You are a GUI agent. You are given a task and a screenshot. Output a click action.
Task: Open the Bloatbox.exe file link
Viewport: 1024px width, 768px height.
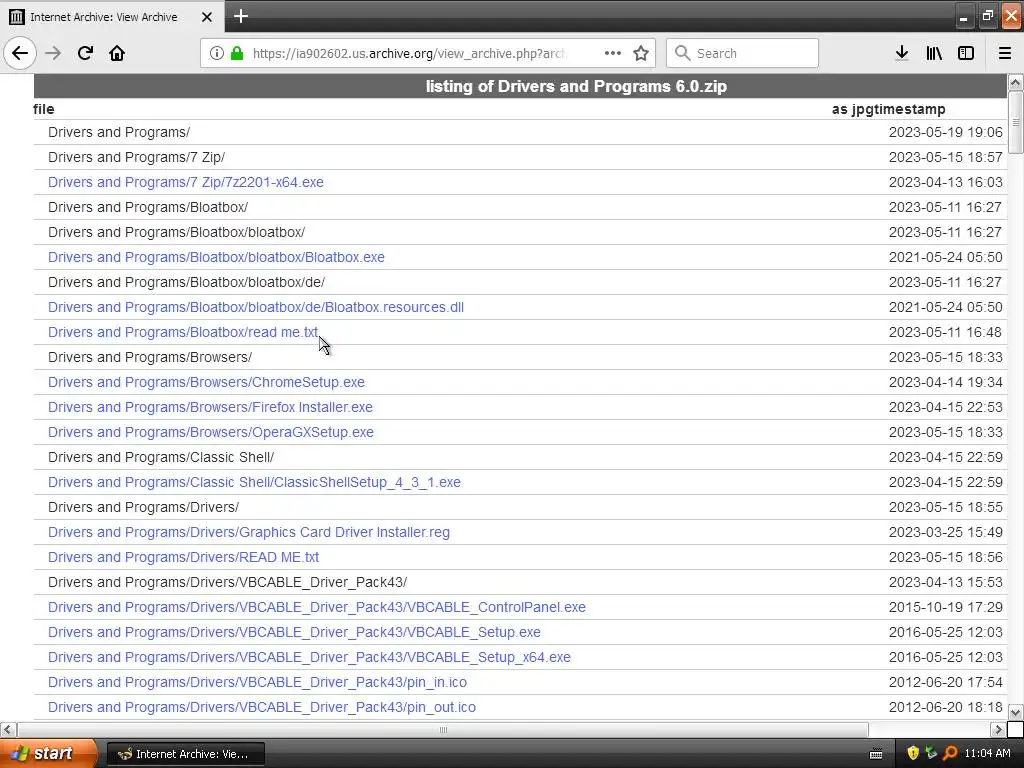point(216,257)
